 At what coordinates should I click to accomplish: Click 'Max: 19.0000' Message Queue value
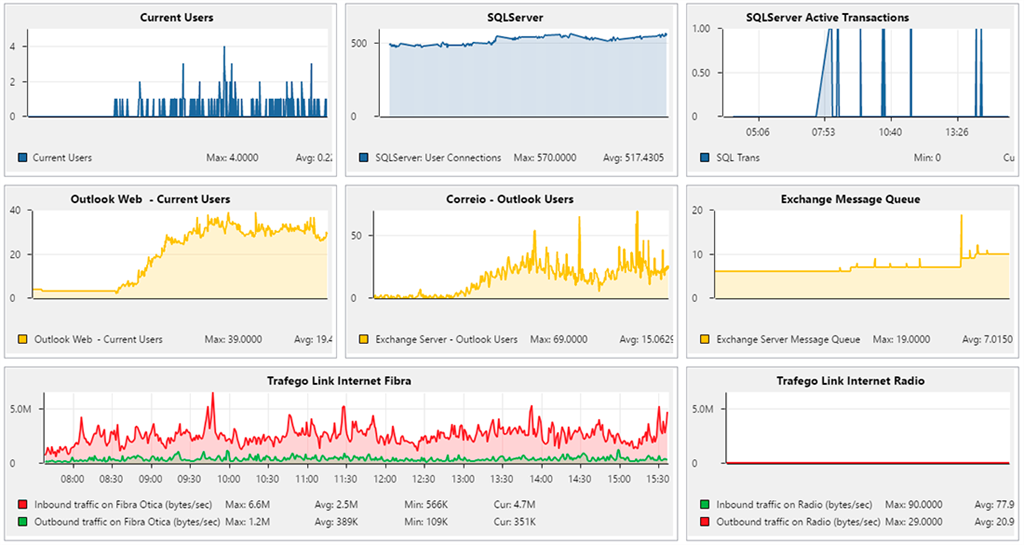(901, 339)
